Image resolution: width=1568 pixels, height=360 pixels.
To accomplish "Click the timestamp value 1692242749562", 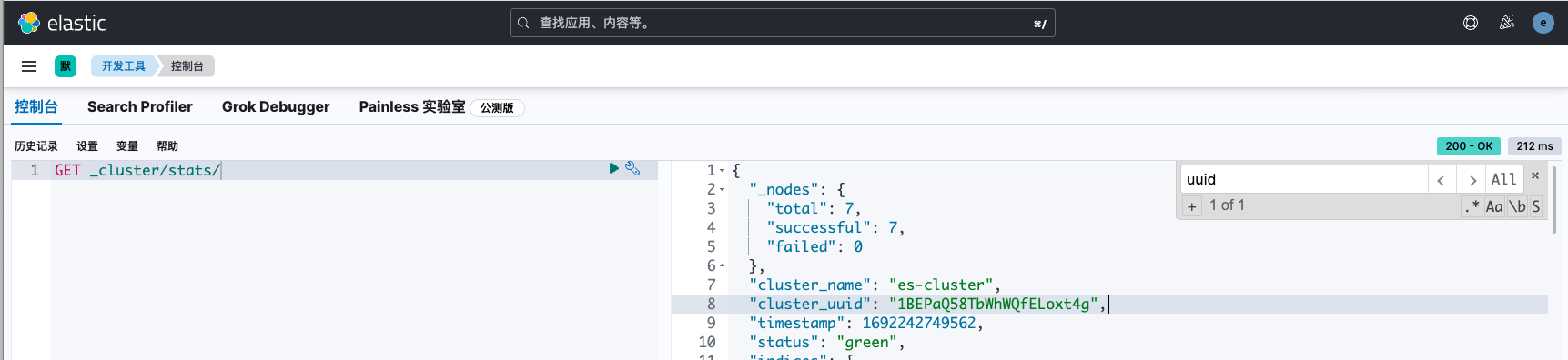I will pos(919,324).
